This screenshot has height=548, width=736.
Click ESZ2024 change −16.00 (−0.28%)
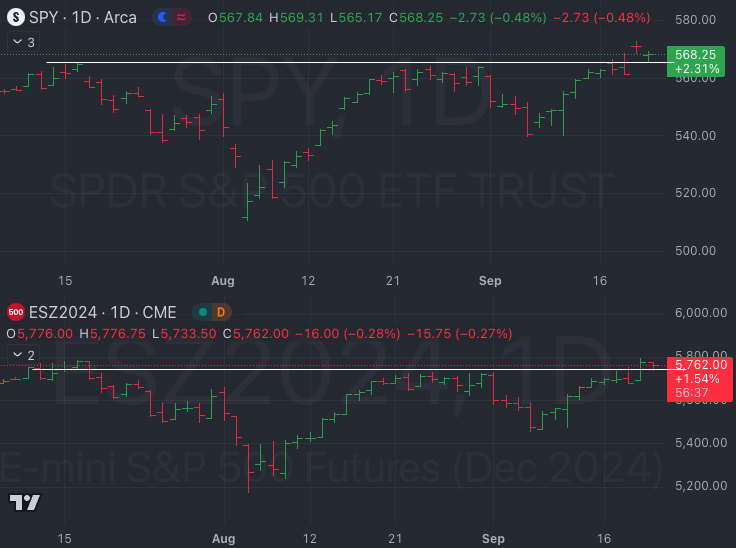click(348, 334)
